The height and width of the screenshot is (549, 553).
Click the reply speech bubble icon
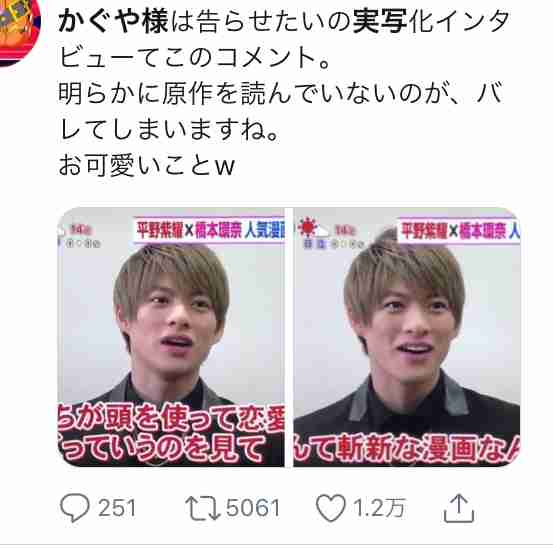click(74, 508)
